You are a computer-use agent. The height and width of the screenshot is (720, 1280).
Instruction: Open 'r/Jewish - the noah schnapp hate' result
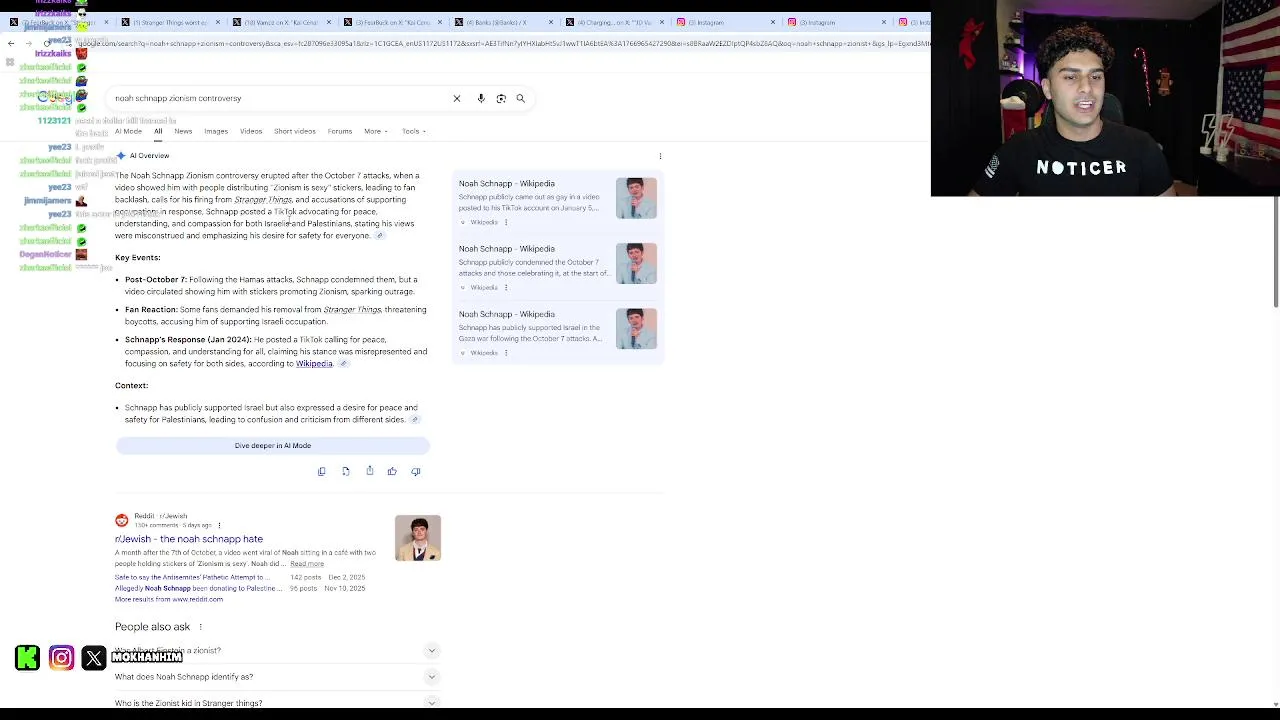[x=189, y=539]
